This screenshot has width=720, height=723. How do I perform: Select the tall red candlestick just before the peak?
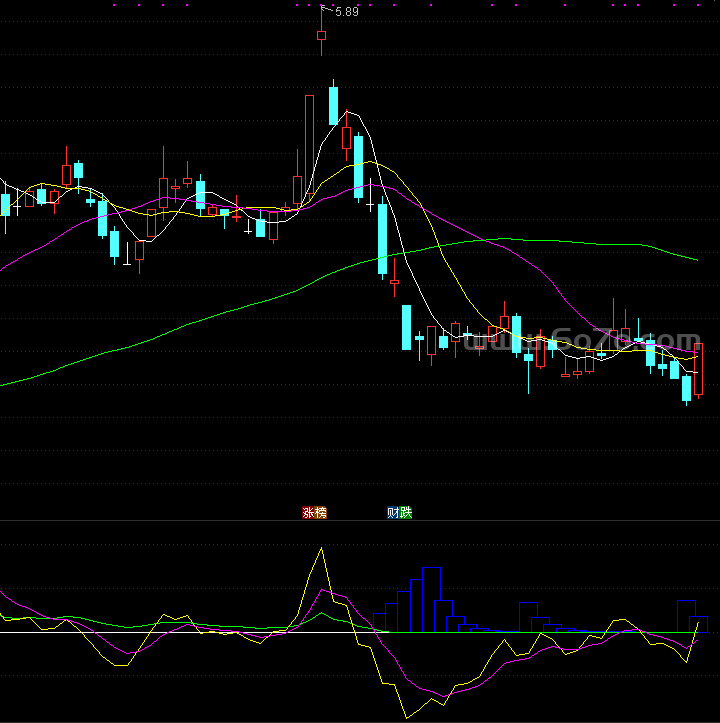[309, 144]
